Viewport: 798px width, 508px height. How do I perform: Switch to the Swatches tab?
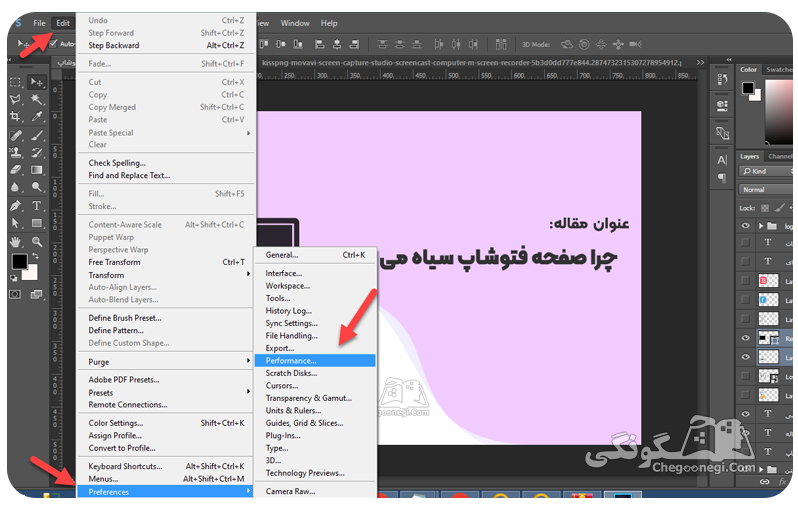click(x=780, y=69)
